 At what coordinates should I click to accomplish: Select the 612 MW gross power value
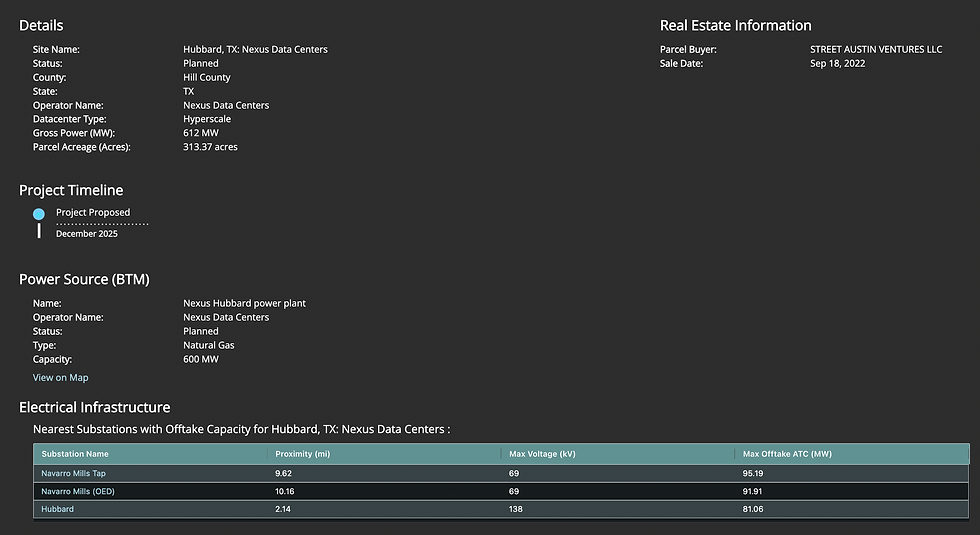(201, 132)
